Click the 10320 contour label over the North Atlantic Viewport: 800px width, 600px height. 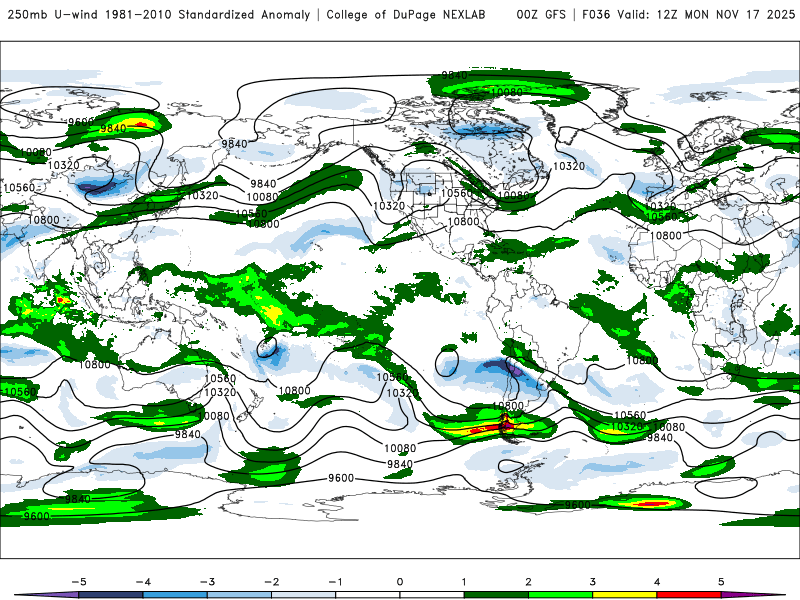[569, 166]
